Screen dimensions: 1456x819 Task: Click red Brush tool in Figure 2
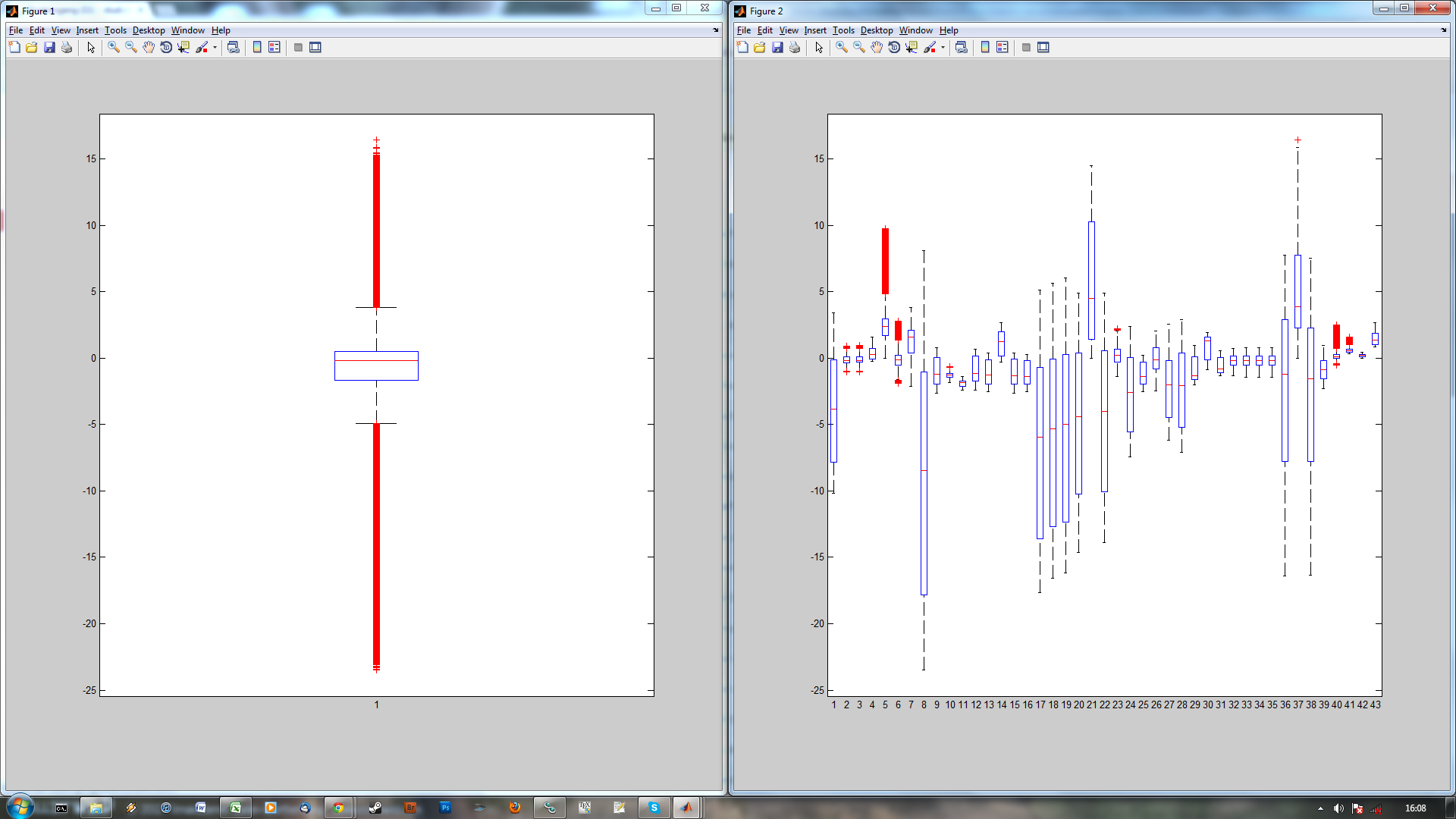[x=929, y=47]
